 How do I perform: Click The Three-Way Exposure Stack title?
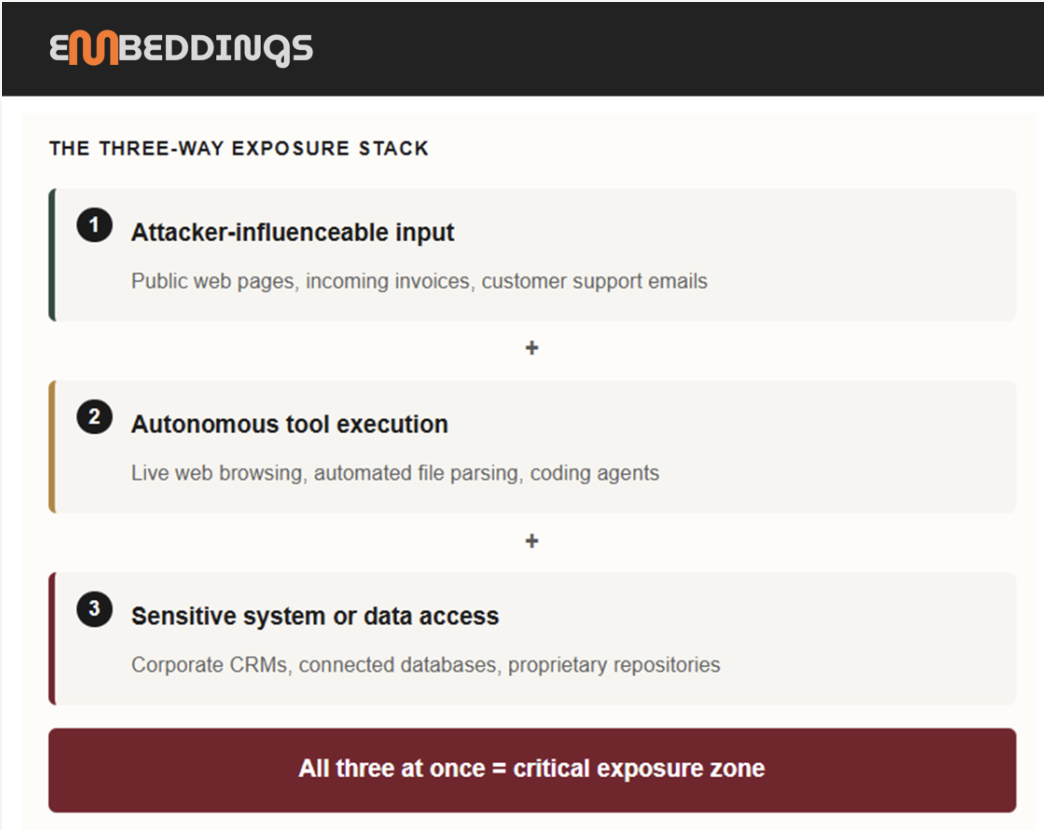coord(239,148)
